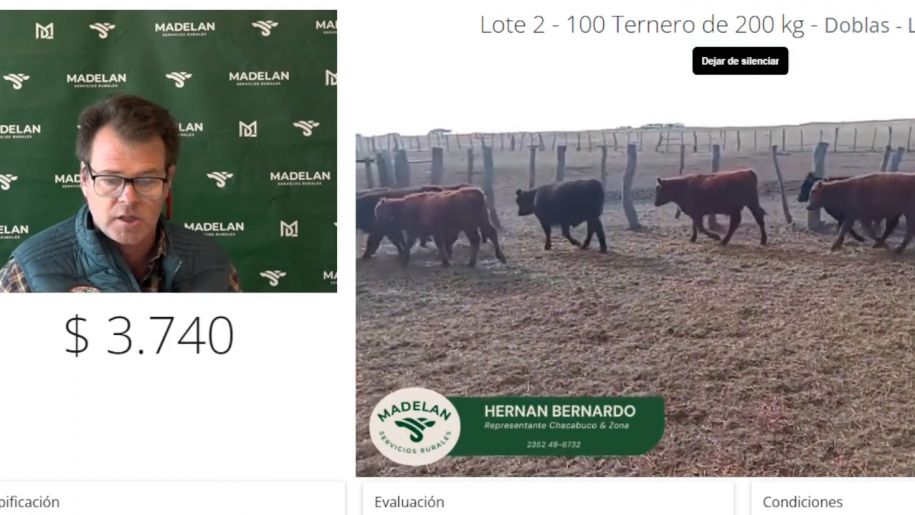Image resolution: width=915 pixels, height=515 pixels.
Task: Click the bird emblem beside top MADELAN text
Action: (102, 29)
